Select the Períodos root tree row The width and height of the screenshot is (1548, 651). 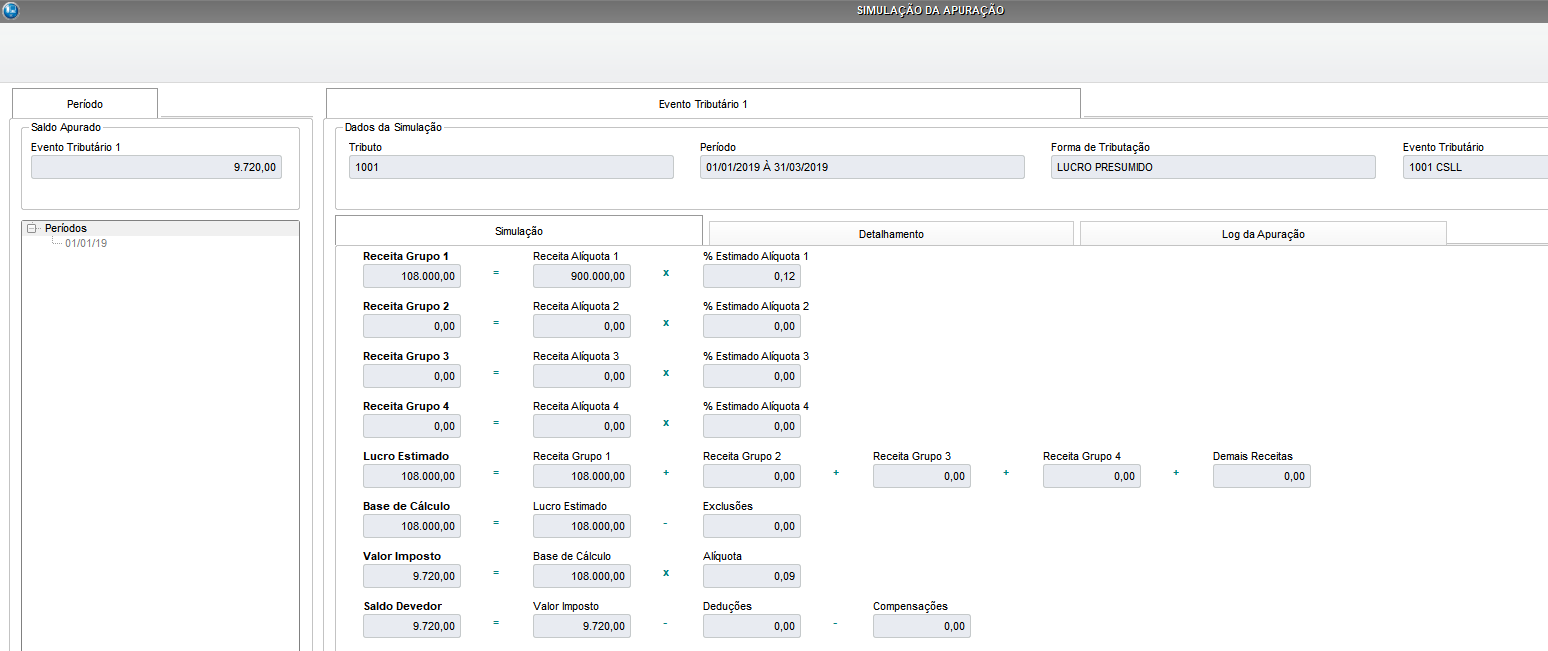tap(160, 228)
